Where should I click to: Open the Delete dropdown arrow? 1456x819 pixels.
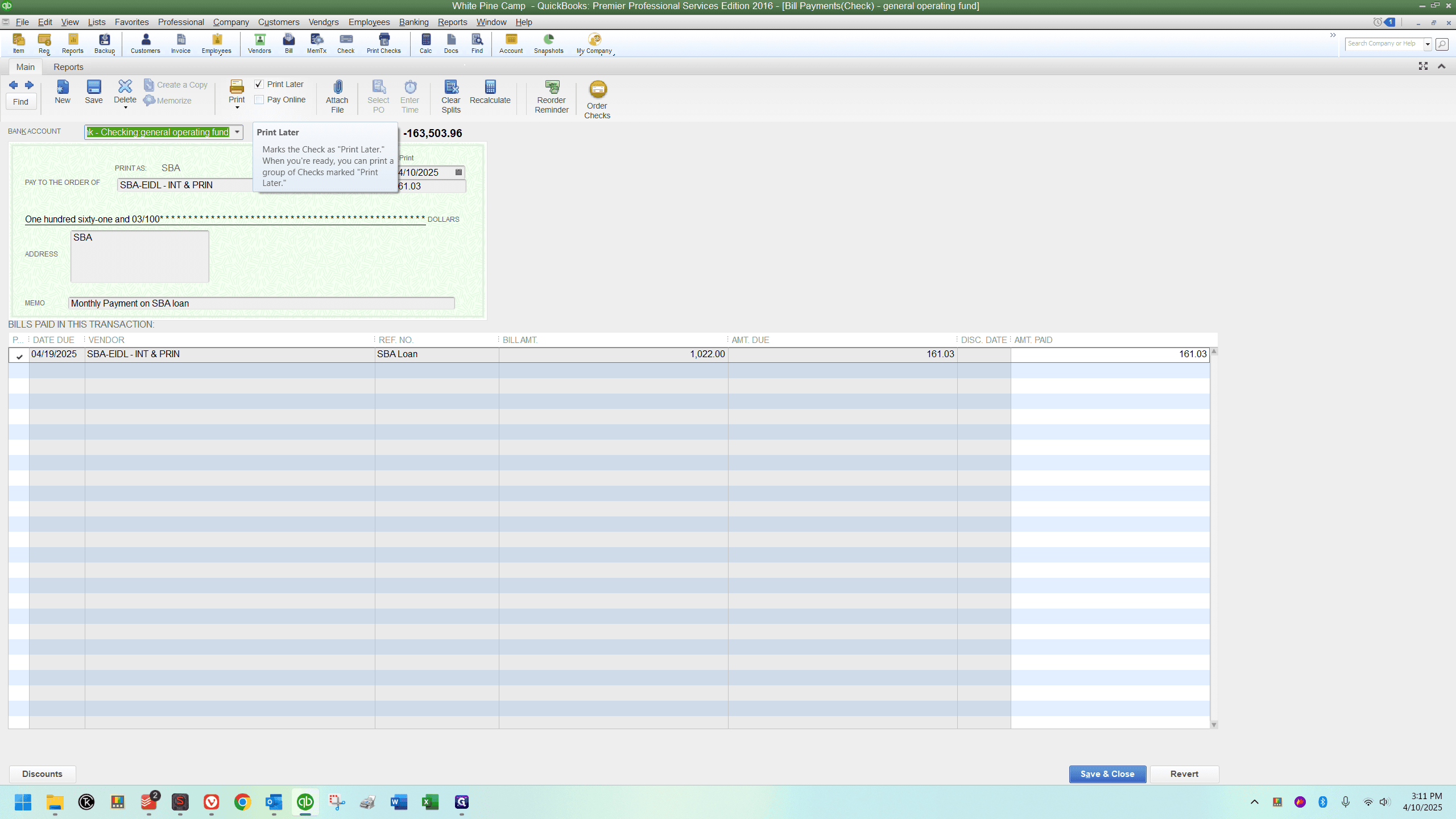coord(125,108)
